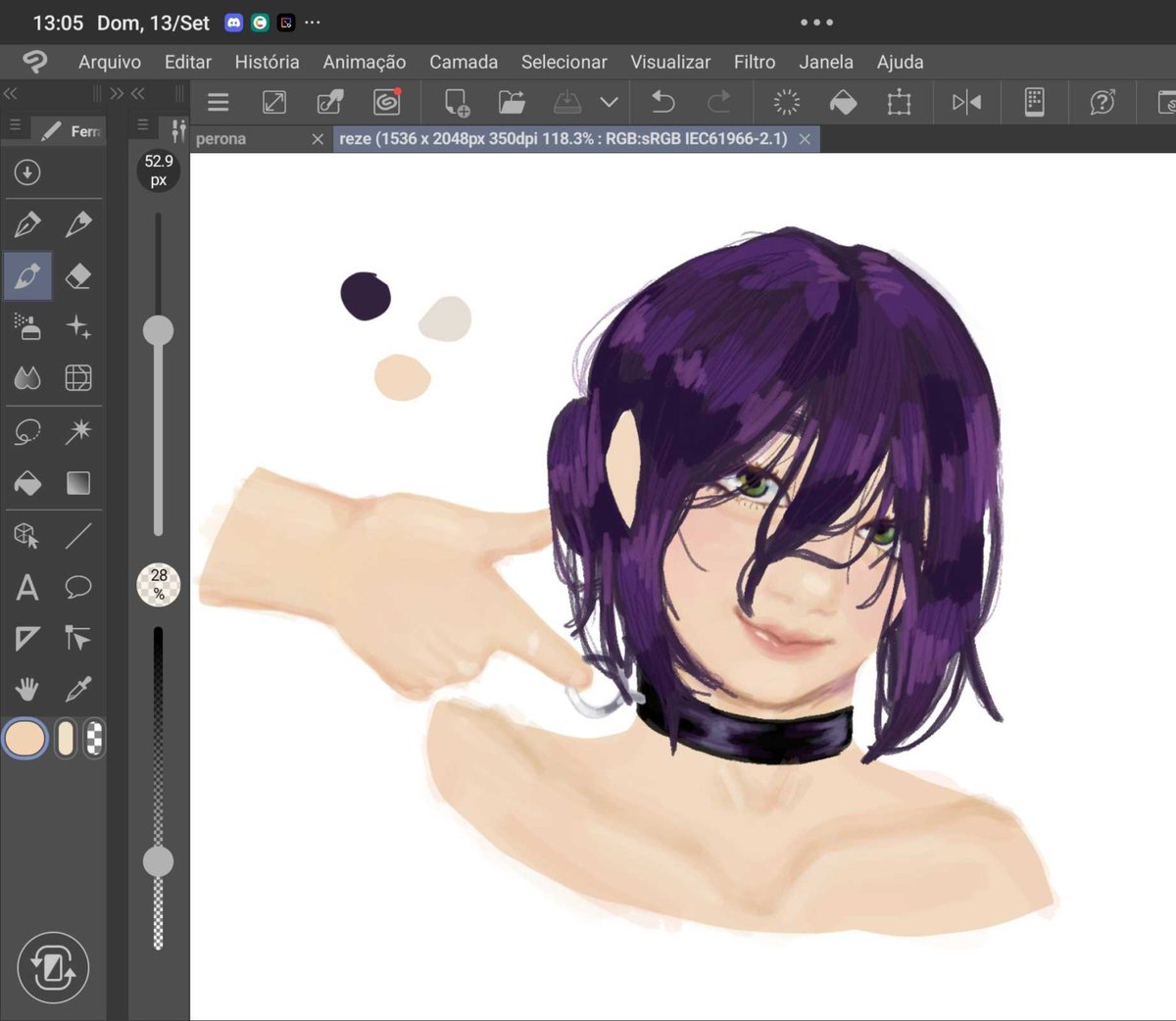Click the square-and-brush command bar icon
This screenshot has height=1021, width=1176.
pos(330,102)
